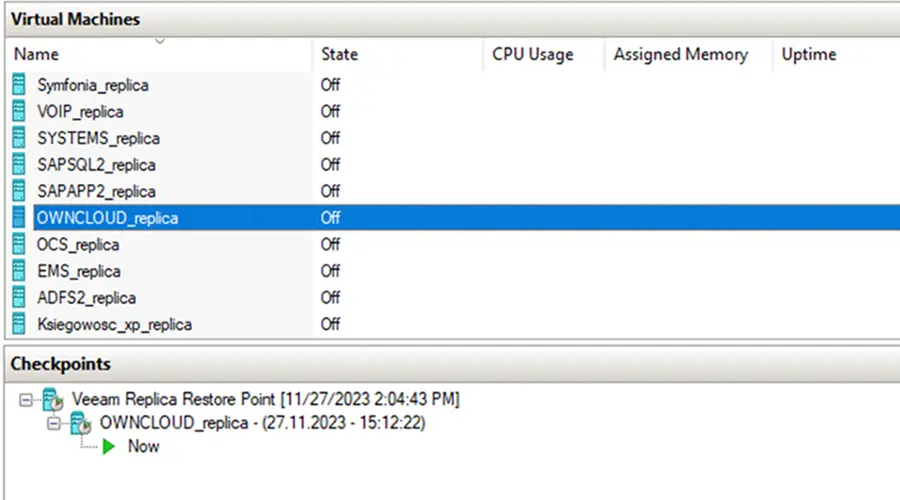Select the OWNCLOUD_replica 27.11.2023 checkpoint
The width and height of the screenshot is (900, 500).
point(262,423)
